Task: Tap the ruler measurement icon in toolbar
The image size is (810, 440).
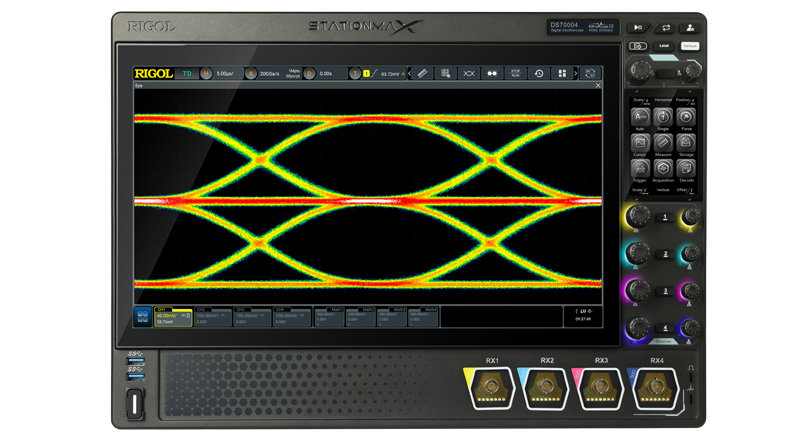Action: click(421, 73)
